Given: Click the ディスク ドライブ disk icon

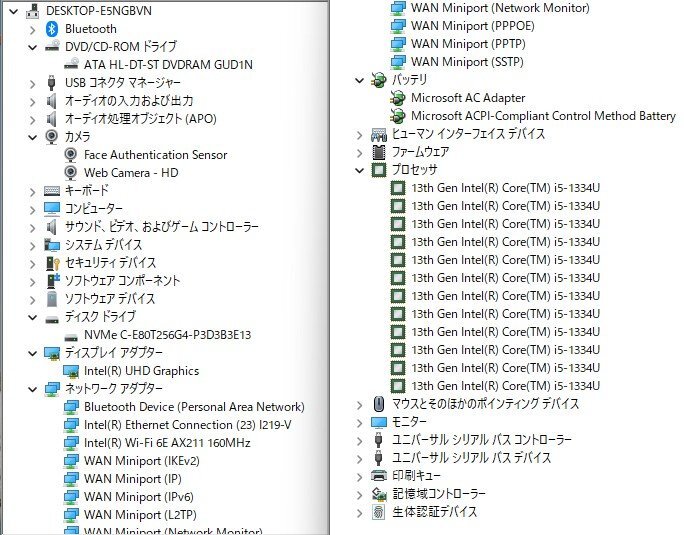Looking at the screenshot, I should click(52, 319).
